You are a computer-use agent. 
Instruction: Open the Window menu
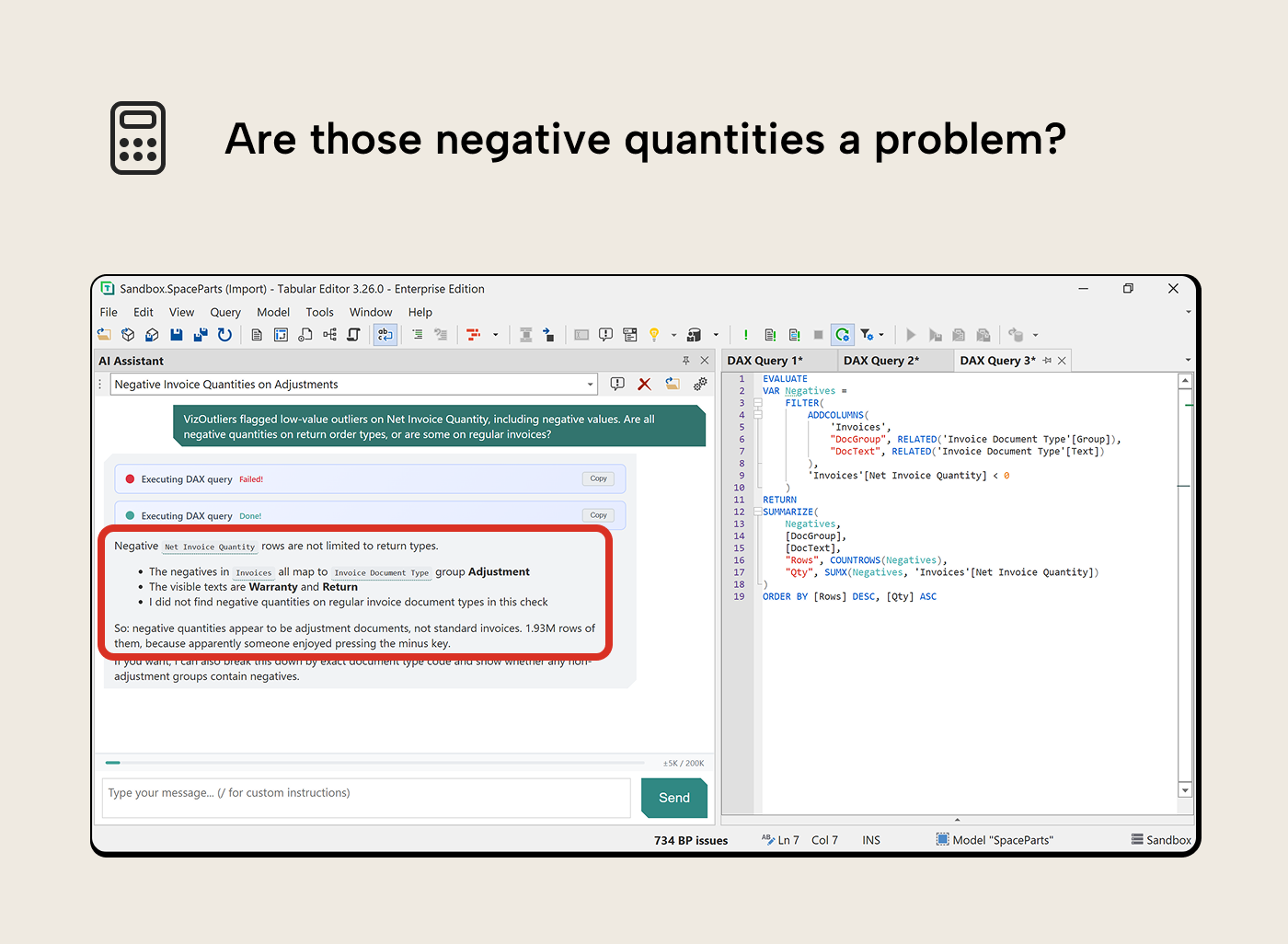coord(371,313)
